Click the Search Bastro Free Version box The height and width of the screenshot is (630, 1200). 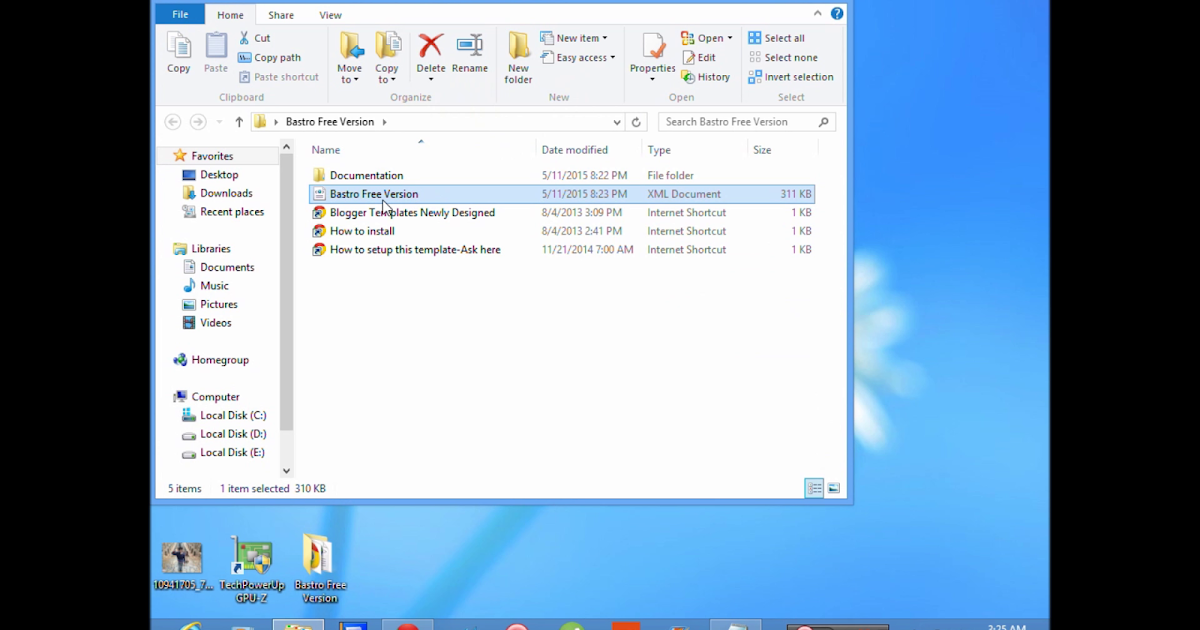pos(746,122)
